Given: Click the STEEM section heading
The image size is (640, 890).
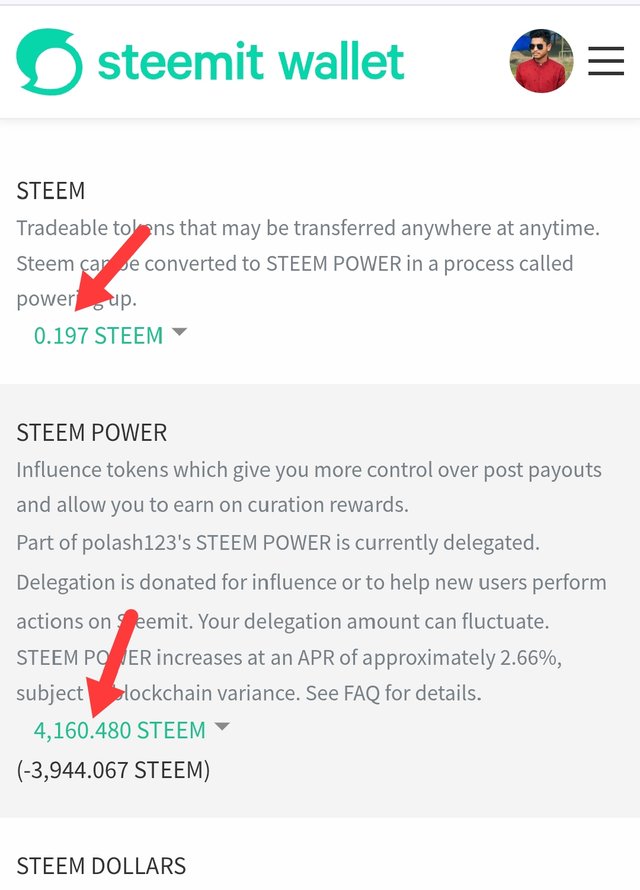Looking at the screenshot, I should pyautogui.click(x=50, y=191).
